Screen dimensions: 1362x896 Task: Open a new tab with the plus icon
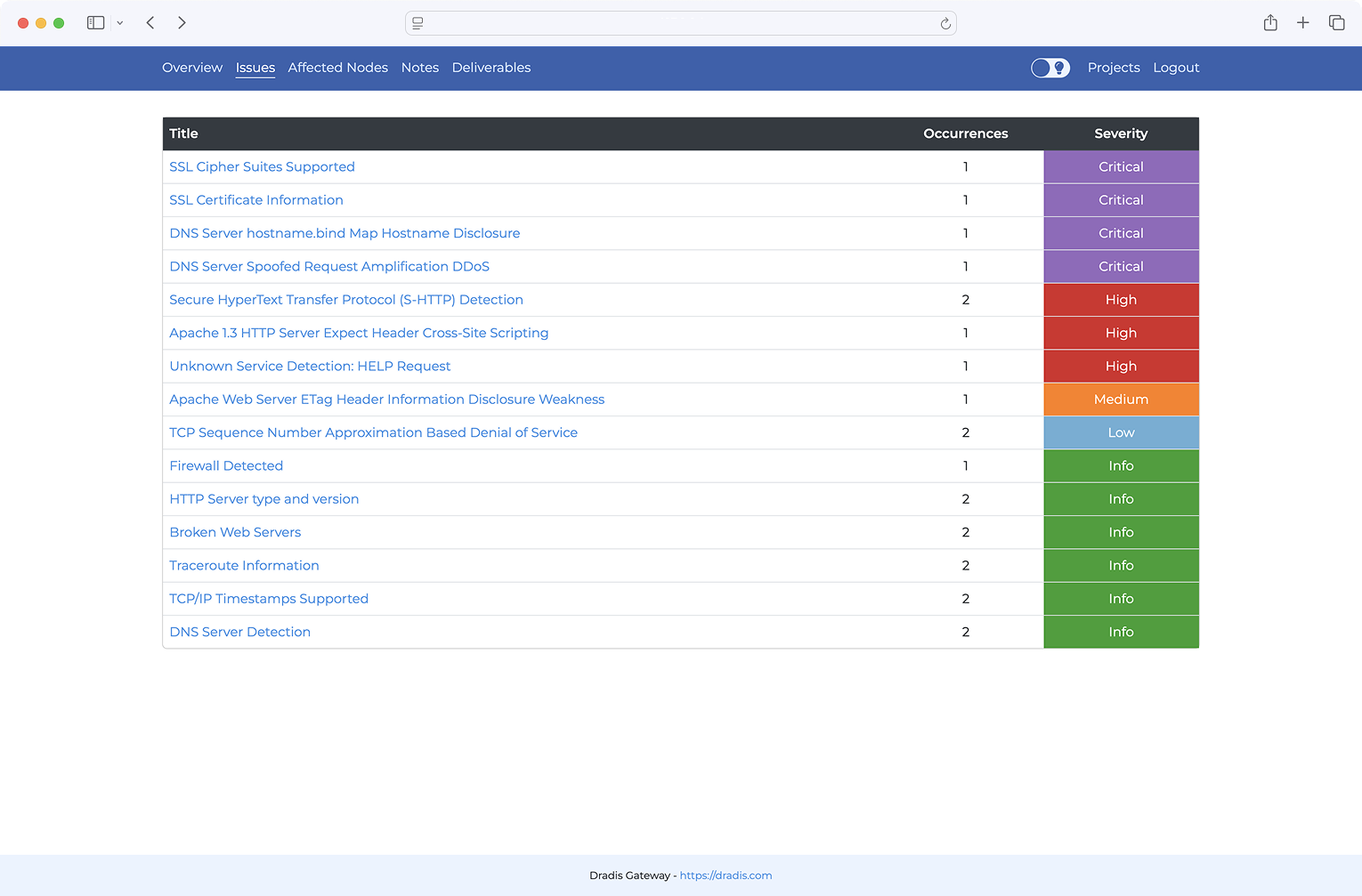point(1303,22)
